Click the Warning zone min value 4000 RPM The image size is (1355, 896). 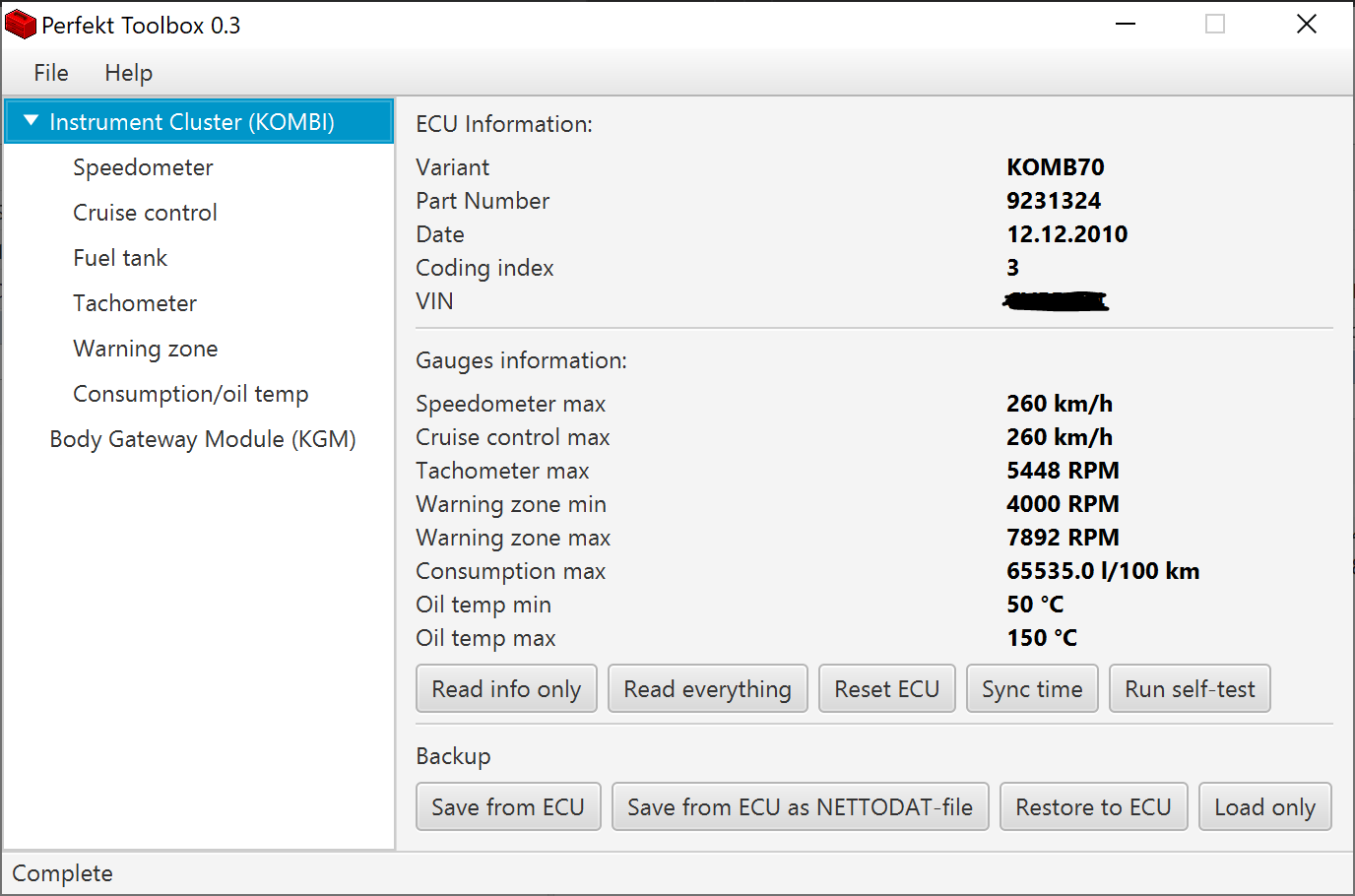[x=1063, y=504]
